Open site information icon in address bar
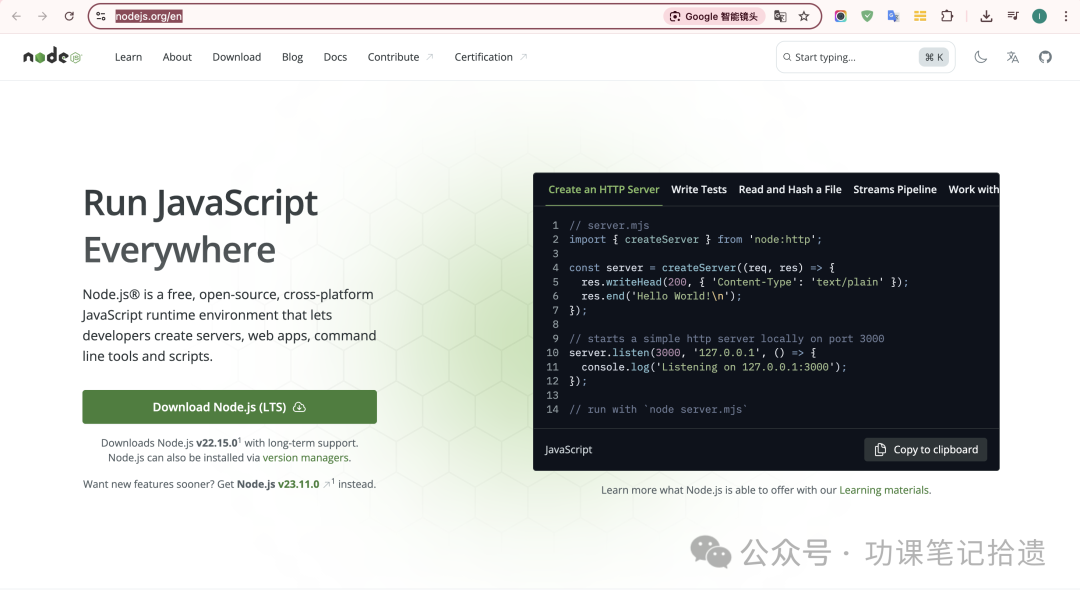Viewport: 1080px width, 596px height. [101, 16]
